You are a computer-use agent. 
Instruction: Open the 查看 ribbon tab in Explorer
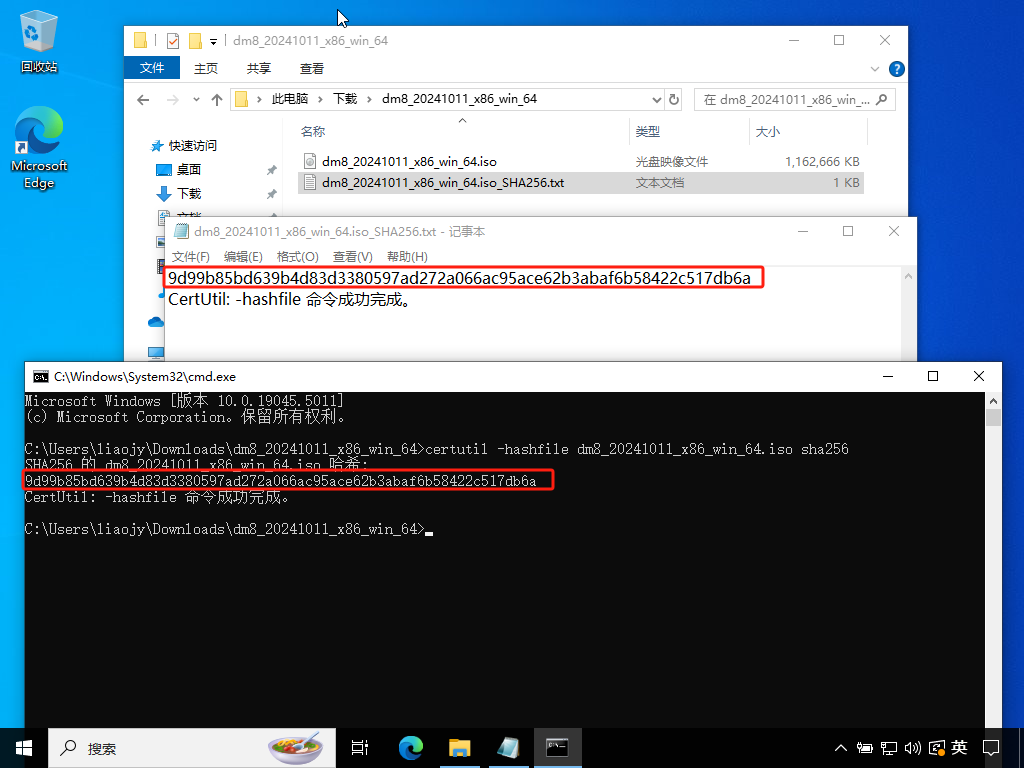pos(312,69)
